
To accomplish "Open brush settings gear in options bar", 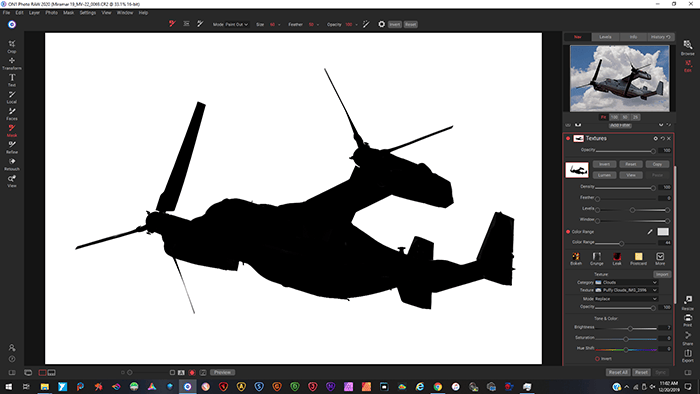I will (x=381, y=24).
